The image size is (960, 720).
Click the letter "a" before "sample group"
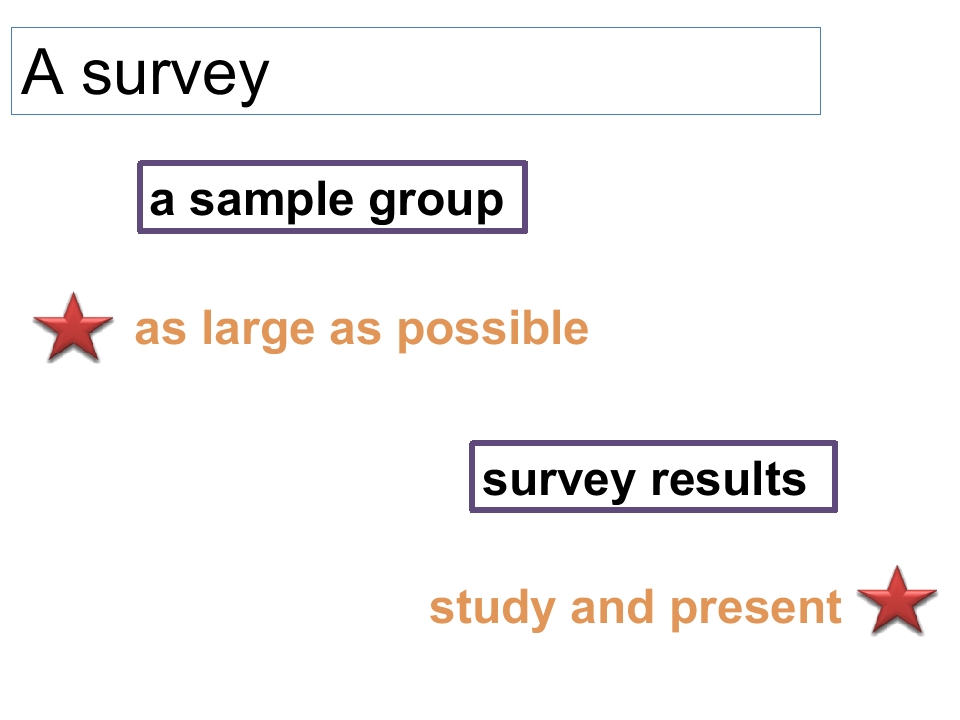[162, 201]
